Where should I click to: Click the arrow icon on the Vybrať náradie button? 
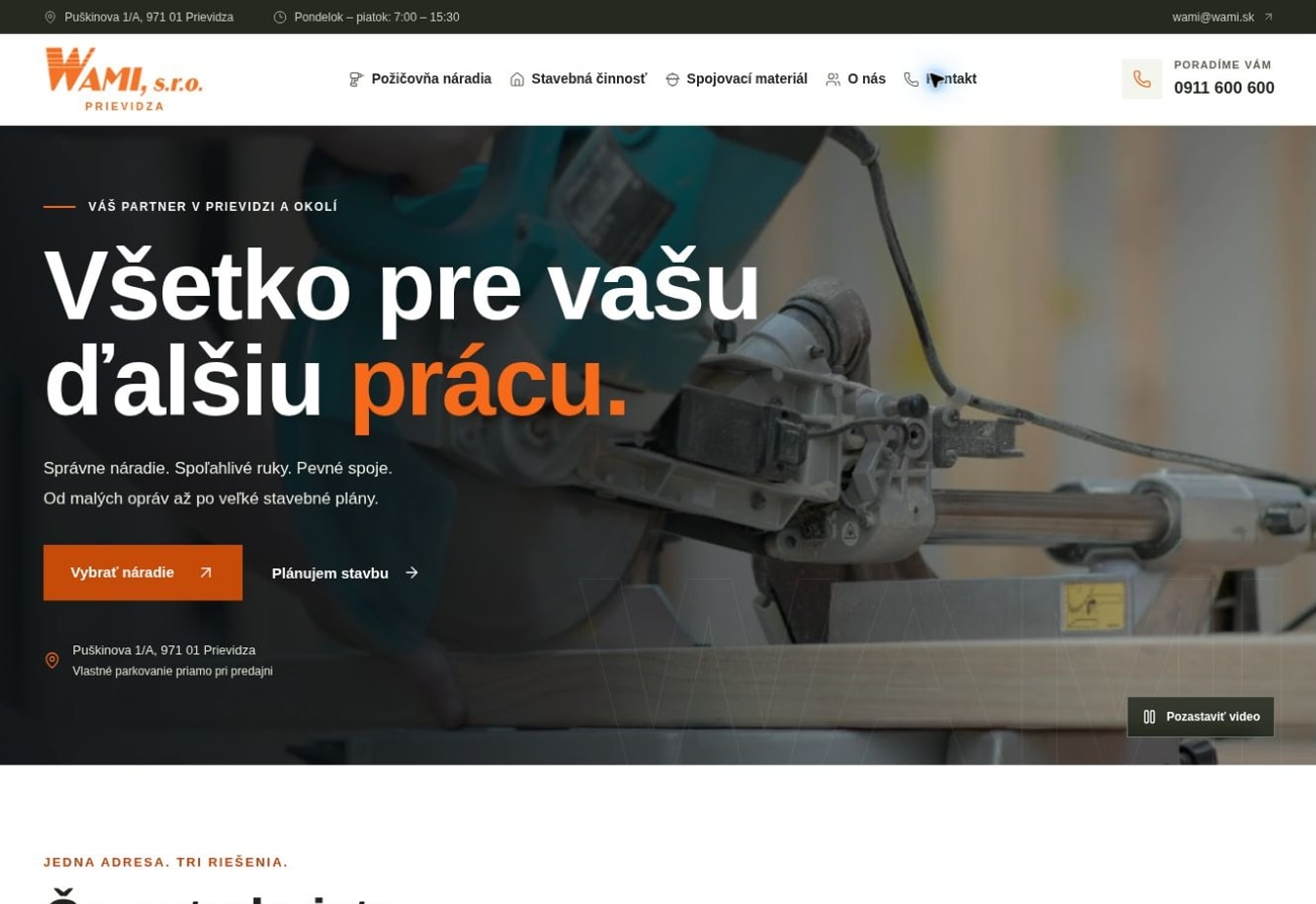pyautogui.click(x=206, y=573)
